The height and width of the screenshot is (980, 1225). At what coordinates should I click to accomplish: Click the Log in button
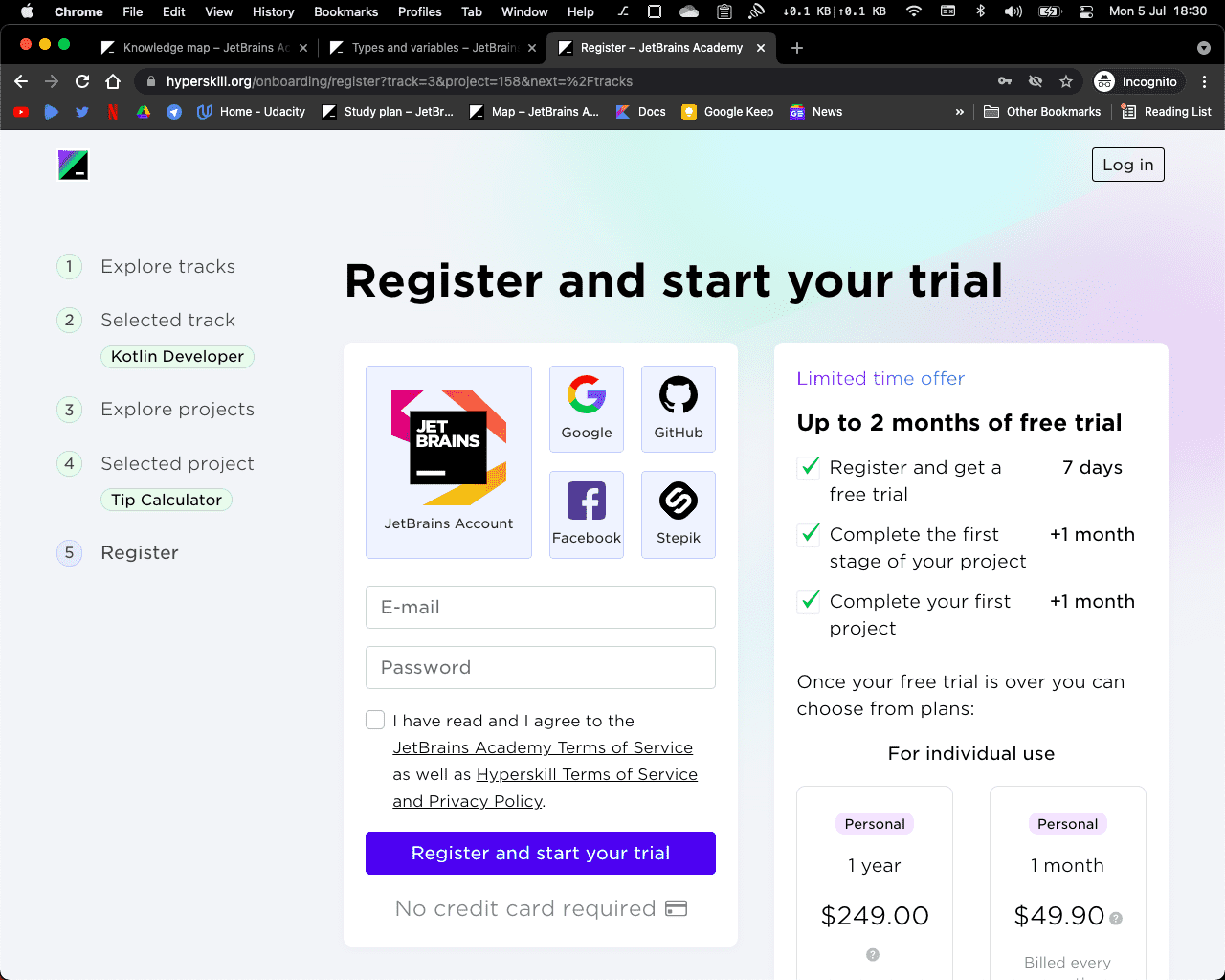coord(1128,165)
